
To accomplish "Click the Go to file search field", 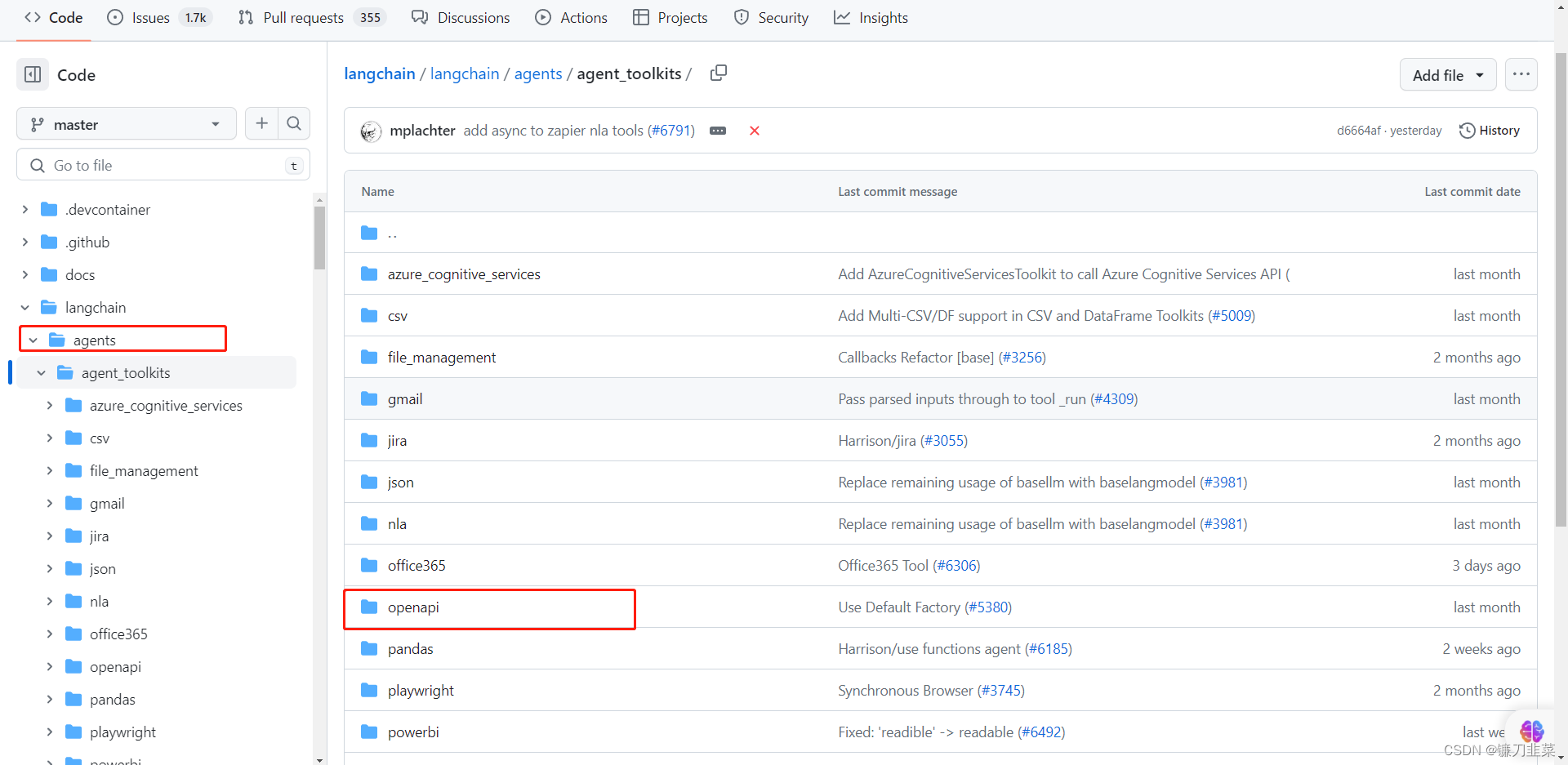I will coord(163,165).
